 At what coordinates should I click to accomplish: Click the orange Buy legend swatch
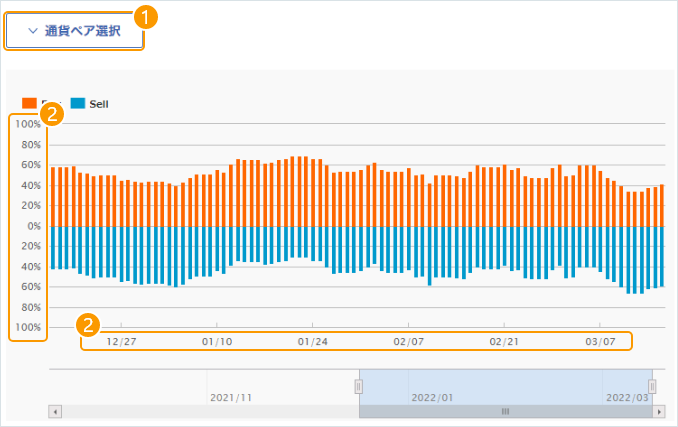(x=29, y=104)
